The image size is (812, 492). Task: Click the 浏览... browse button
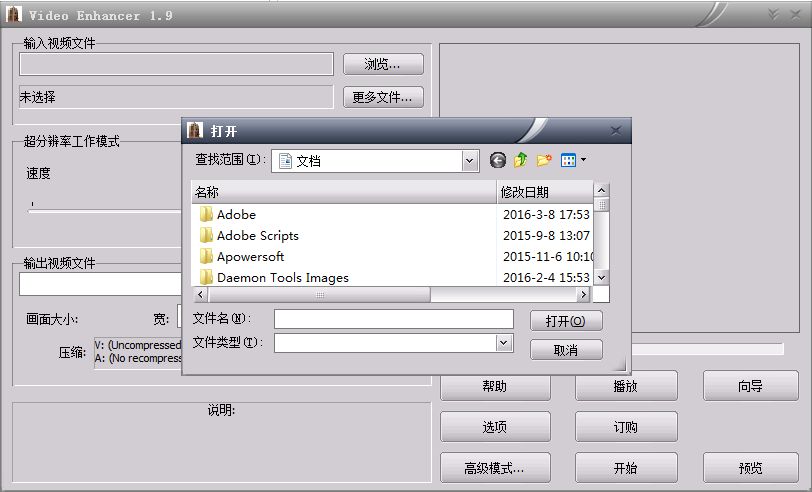(383, 64)
